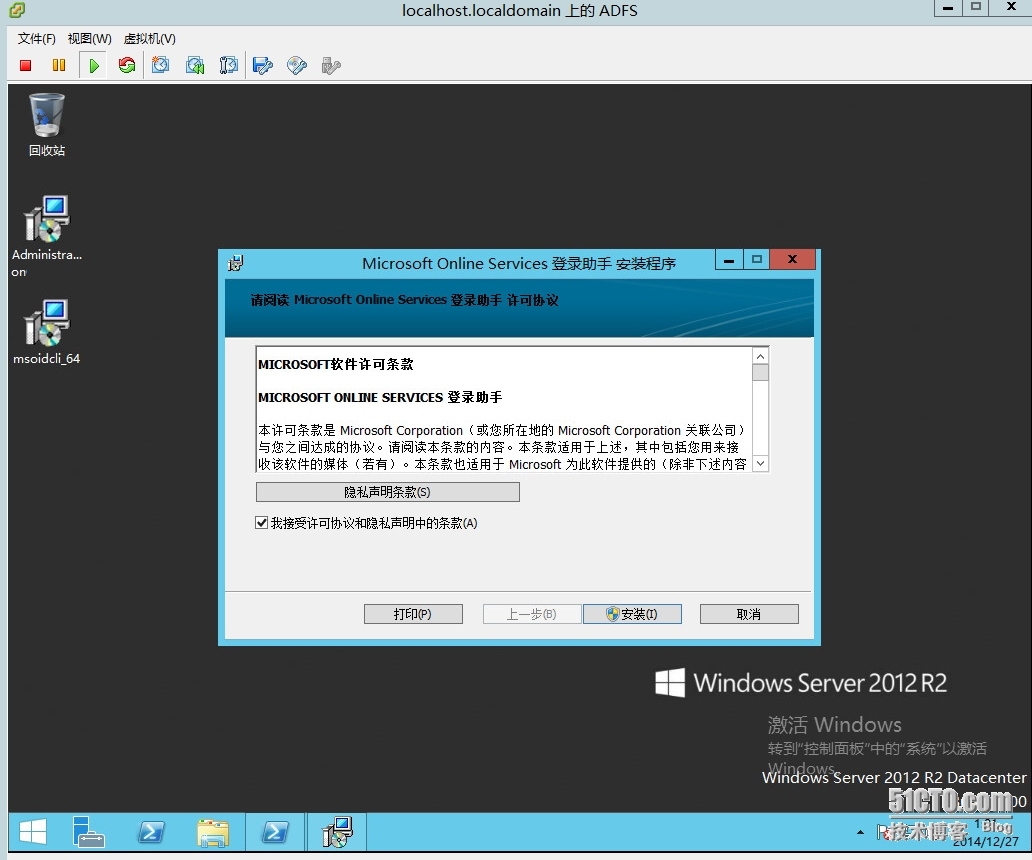Click license text scrollbar up arrow
Image resolution: width=1032 pixels, height=860 pixels.
[760, 356]
